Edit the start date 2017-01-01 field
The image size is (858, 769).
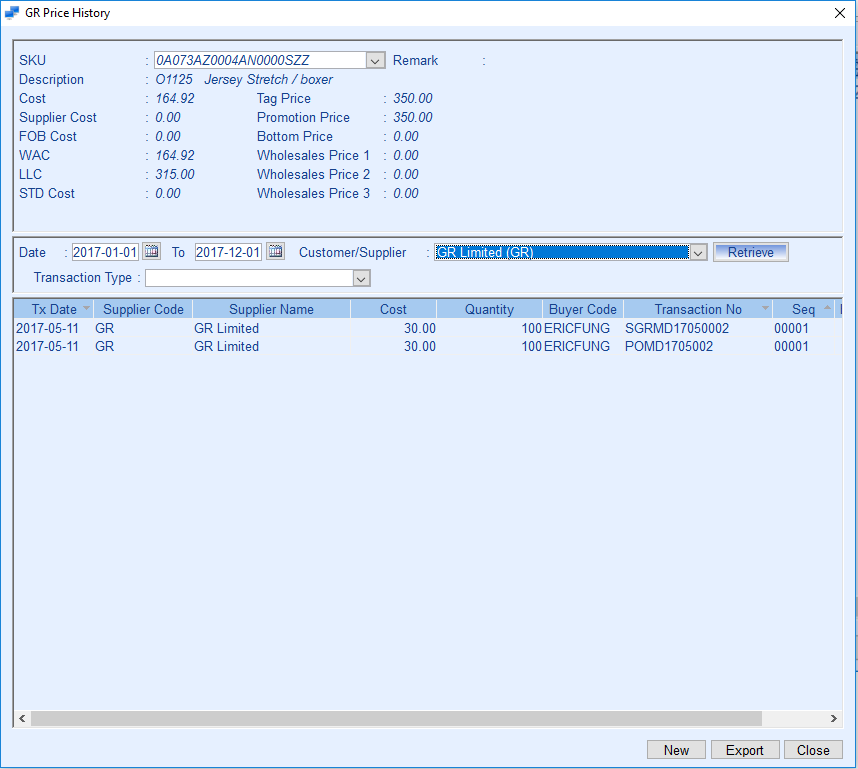[x=105, y=252]
